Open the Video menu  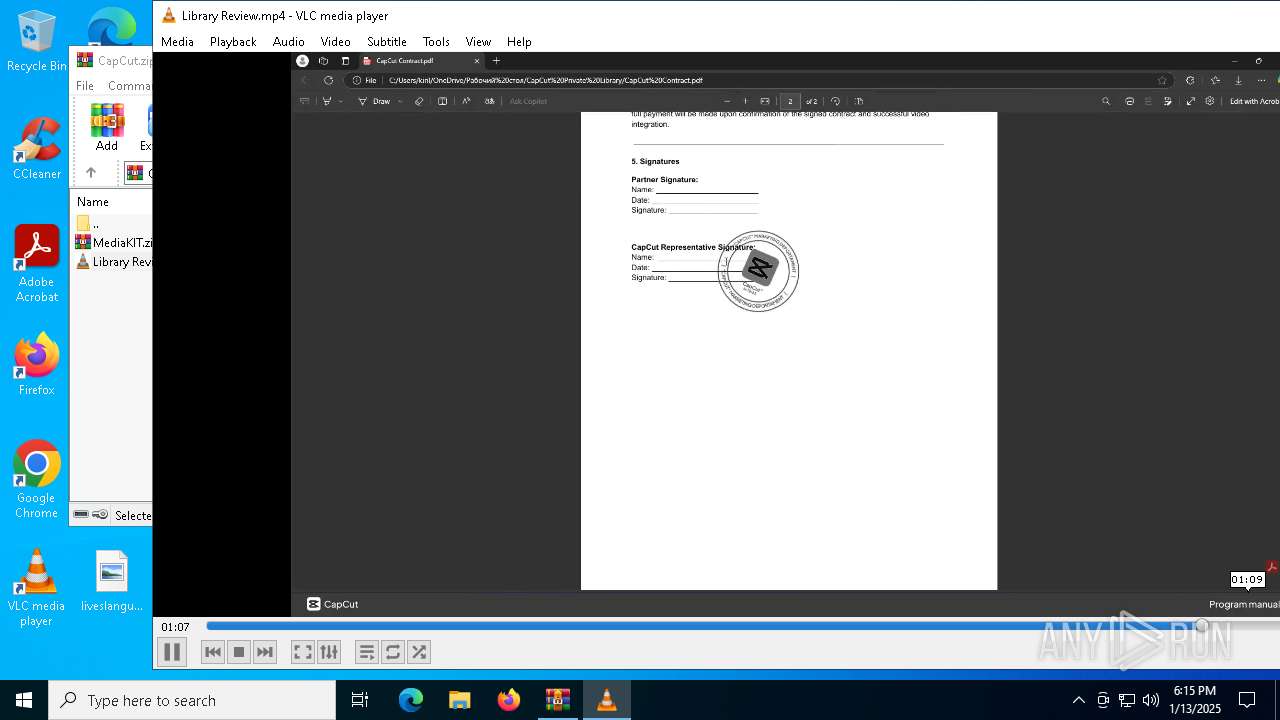pos(335,42)
